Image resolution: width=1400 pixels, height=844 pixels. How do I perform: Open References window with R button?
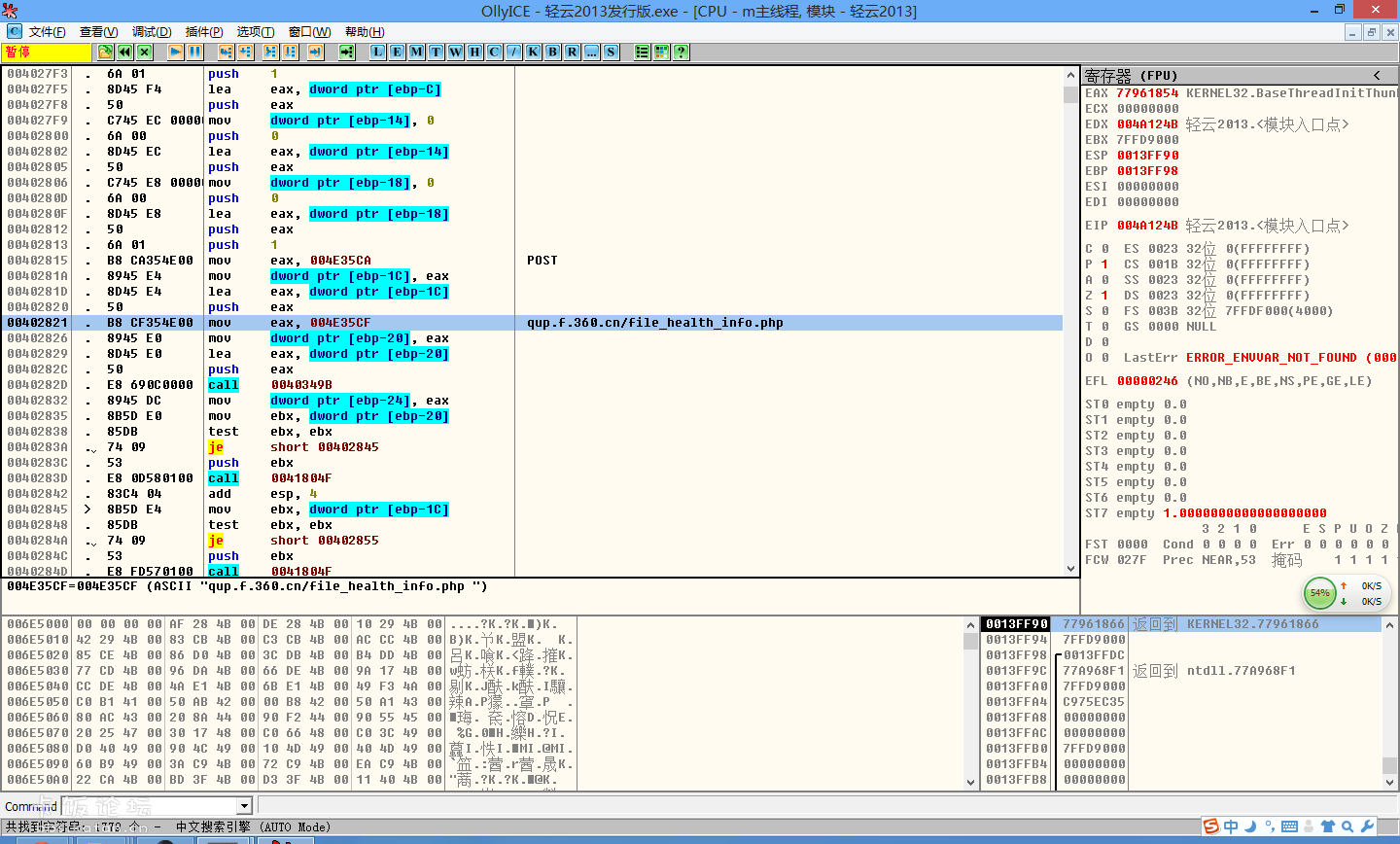[572, 52]
